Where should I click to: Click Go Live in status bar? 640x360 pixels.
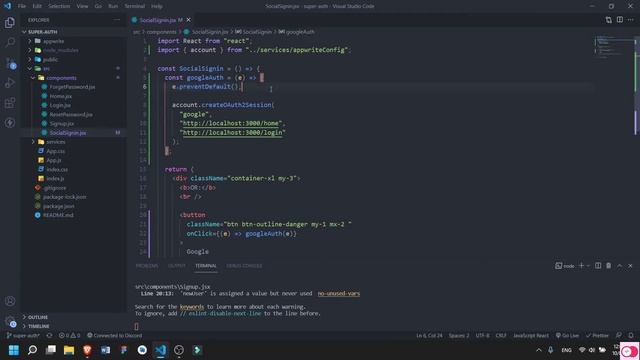click(x=567, y=336)
